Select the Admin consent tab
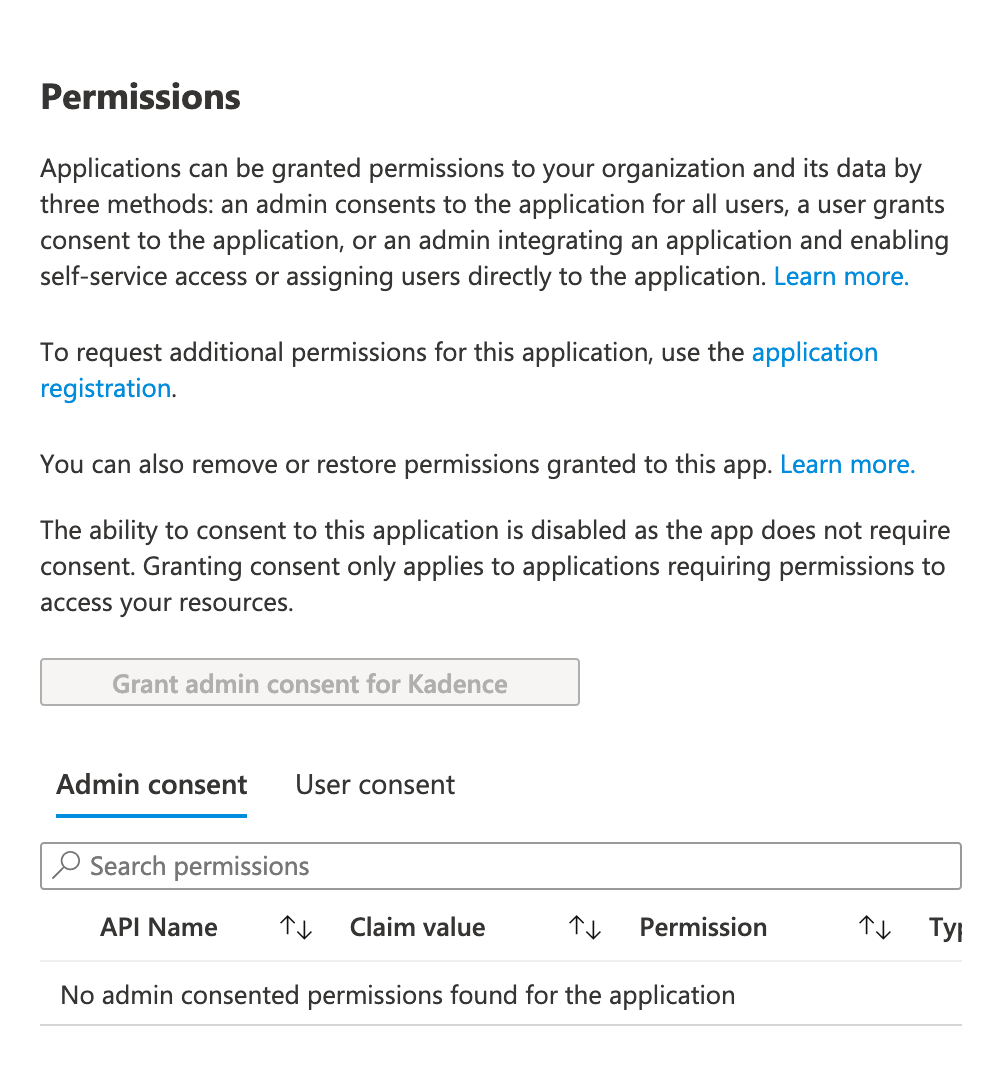This screenshot has height=1066, width=1002. (x=152, y=785)
